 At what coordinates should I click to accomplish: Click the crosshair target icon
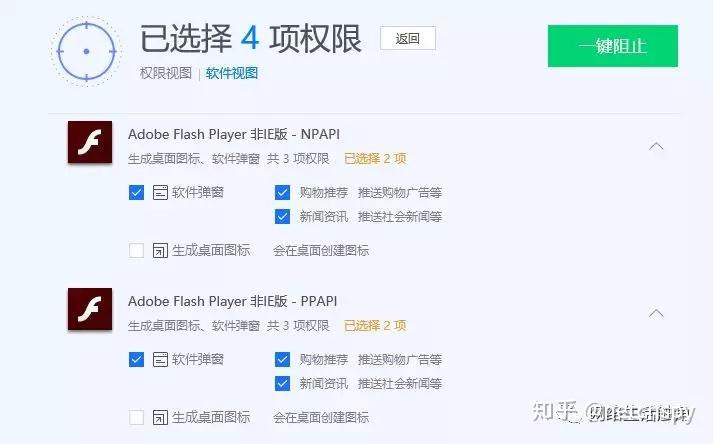pos(86,51)
